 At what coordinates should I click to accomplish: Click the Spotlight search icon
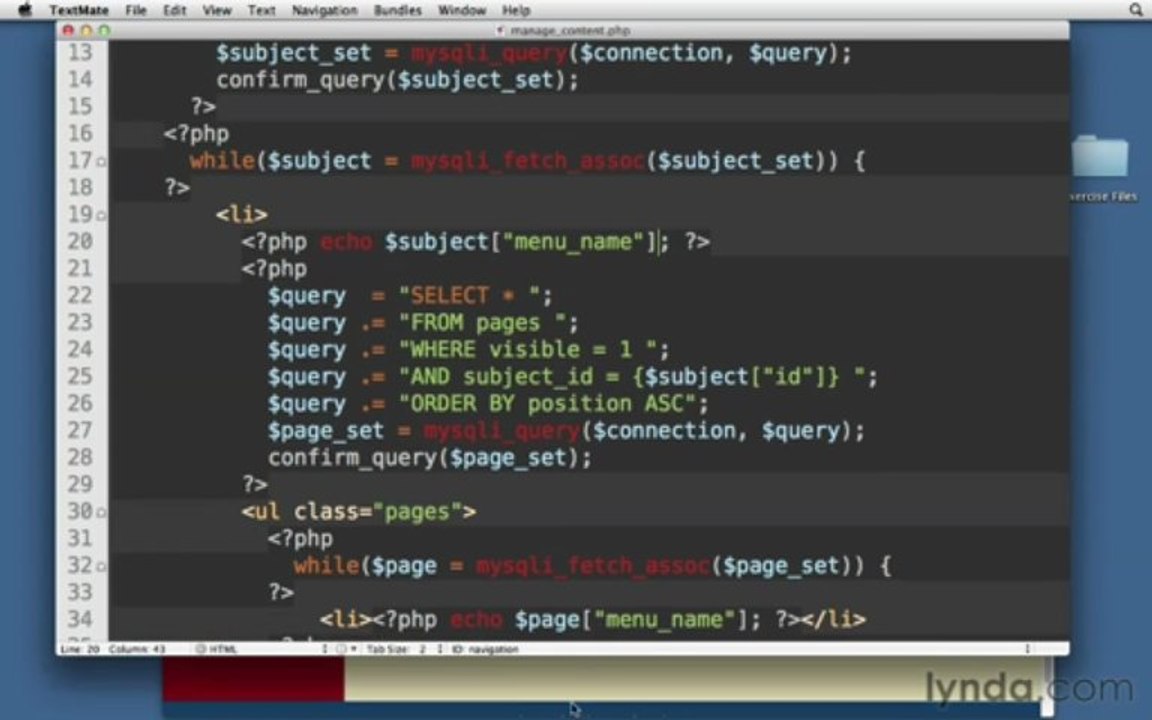tap(1136, 10)
